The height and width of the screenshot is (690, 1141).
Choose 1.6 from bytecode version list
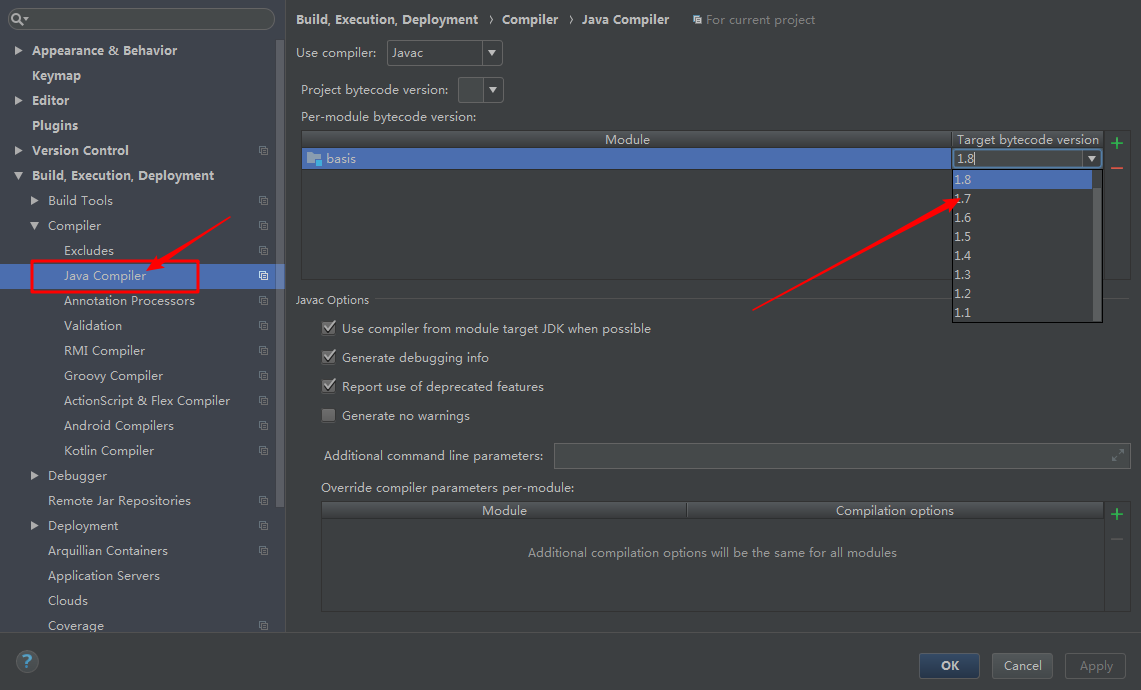[x=1022, y=218]
